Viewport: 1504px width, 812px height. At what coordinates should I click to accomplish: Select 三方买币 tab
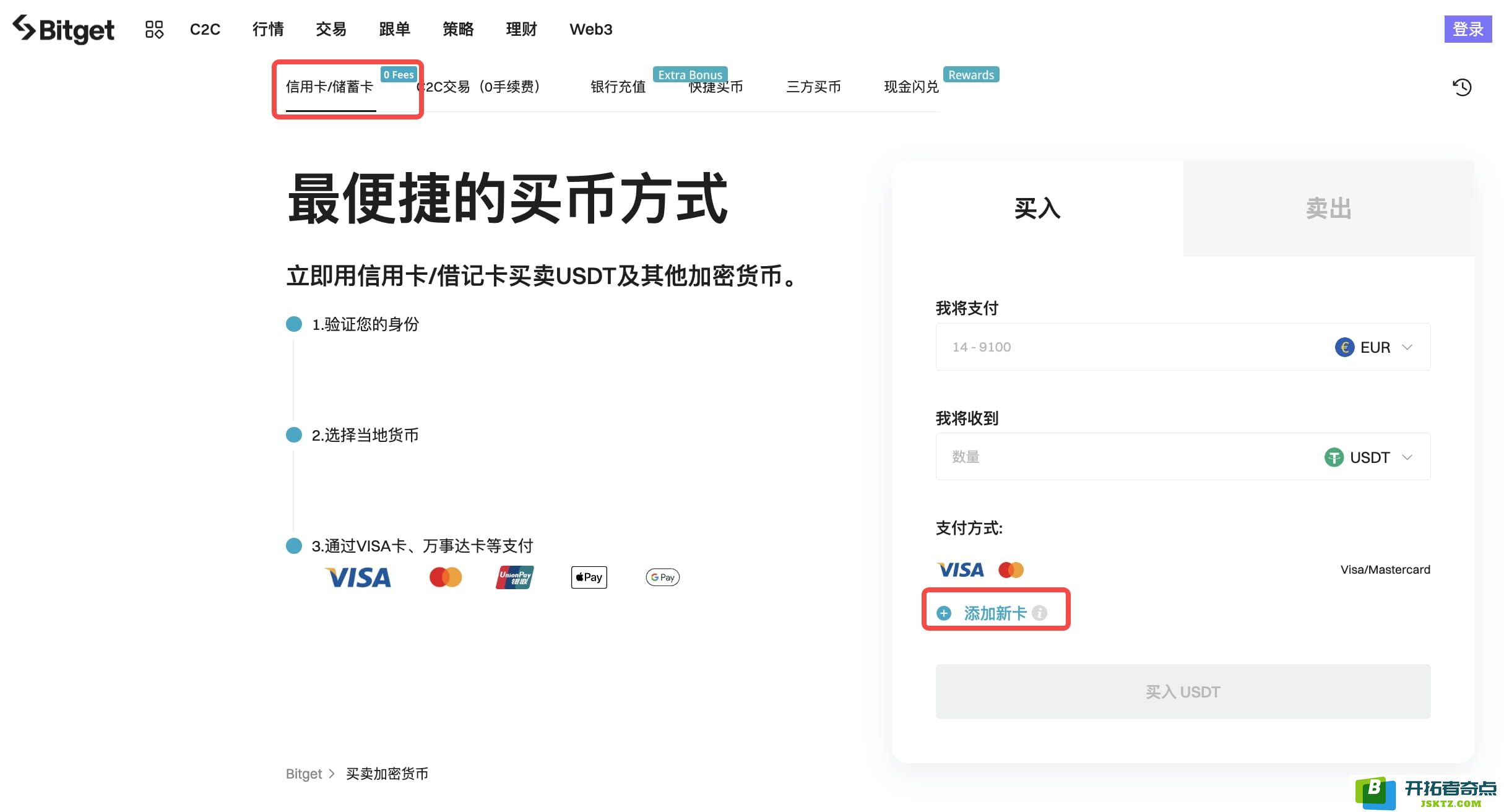coord(813,87)
